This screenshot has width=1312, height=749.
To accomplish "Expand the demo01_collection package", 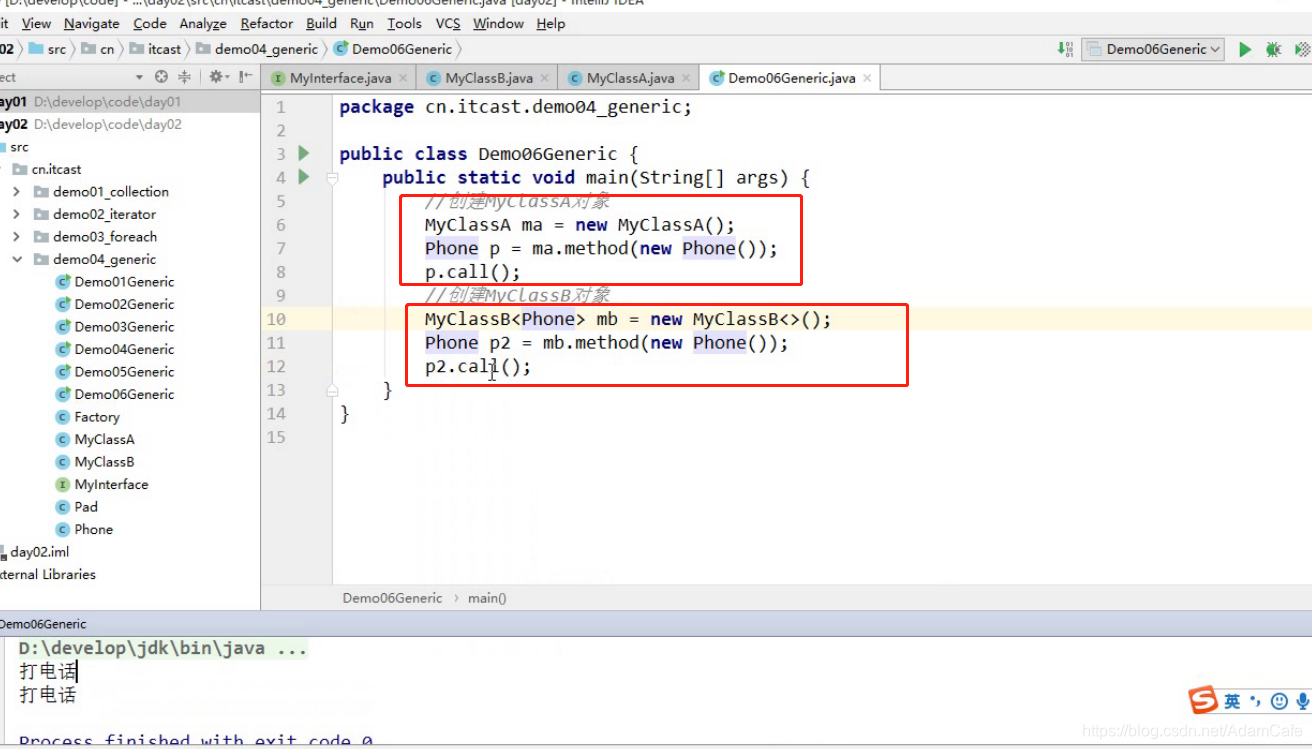I will coord(16,192).
